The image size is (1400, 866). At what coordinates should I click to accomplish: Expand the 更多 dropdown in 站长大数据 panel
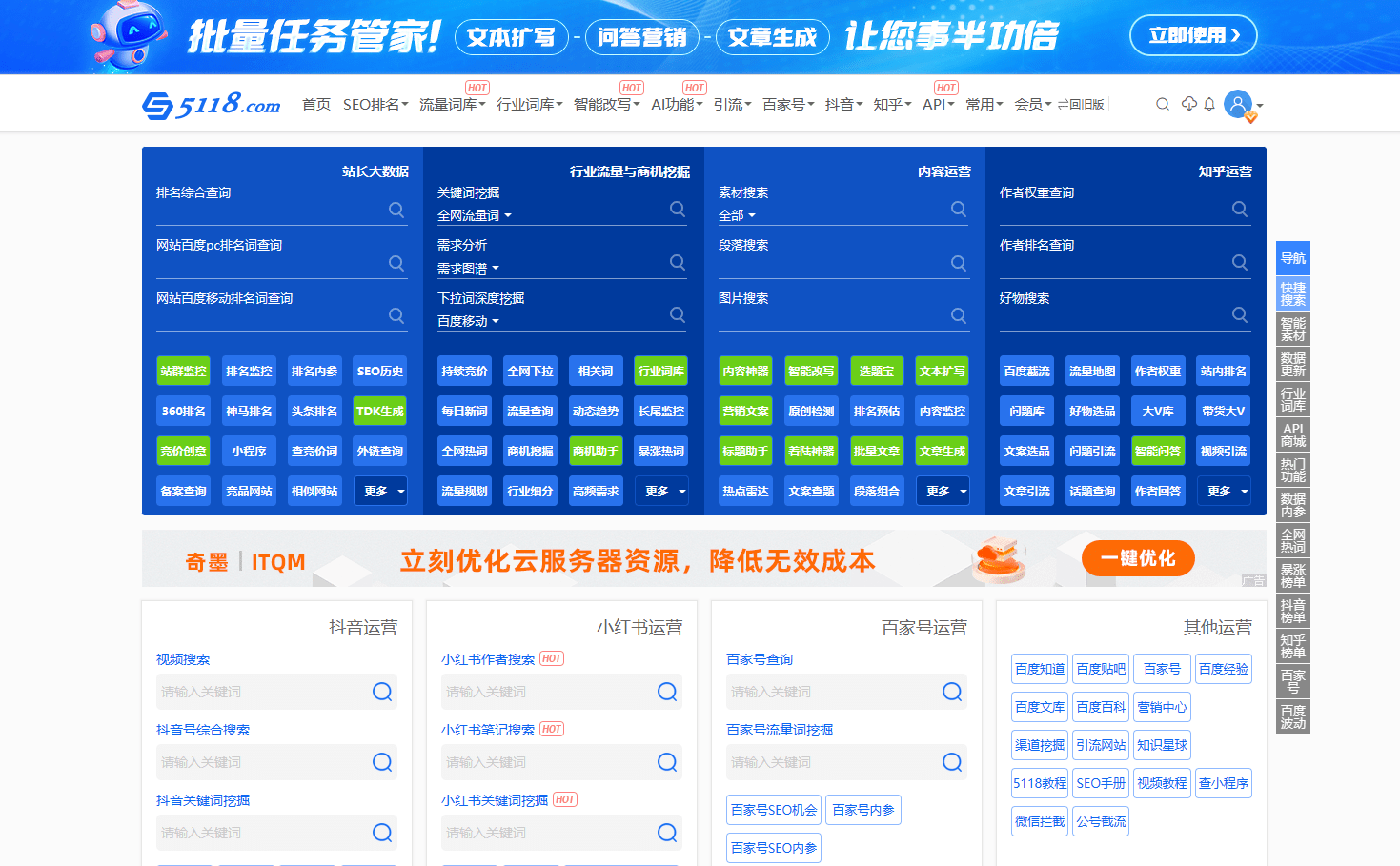(x=380, y=490)
